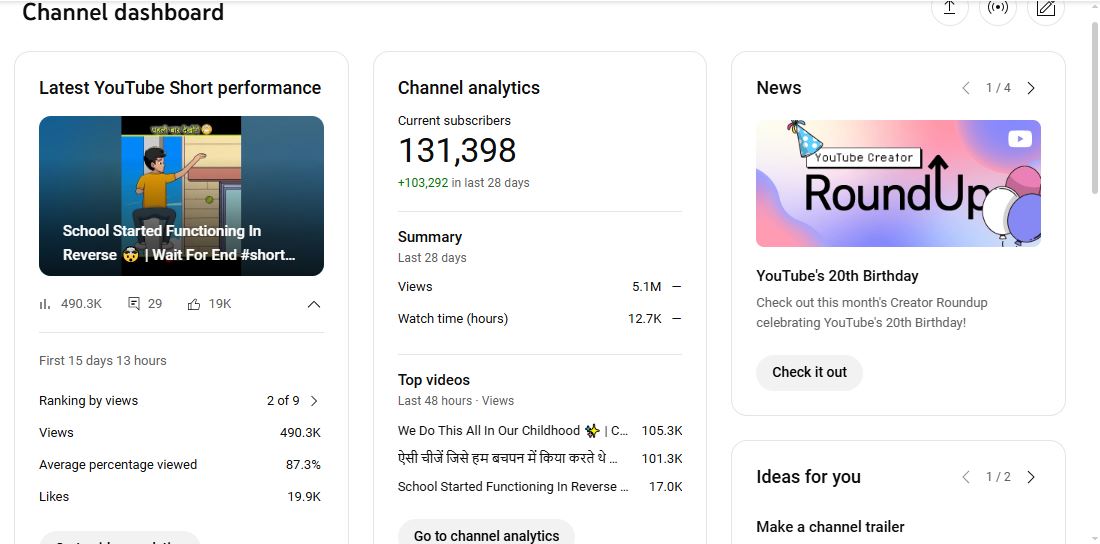Show next Ideas for you card
Viewport: 1100px width, 544px height.
coord(1031,477)
